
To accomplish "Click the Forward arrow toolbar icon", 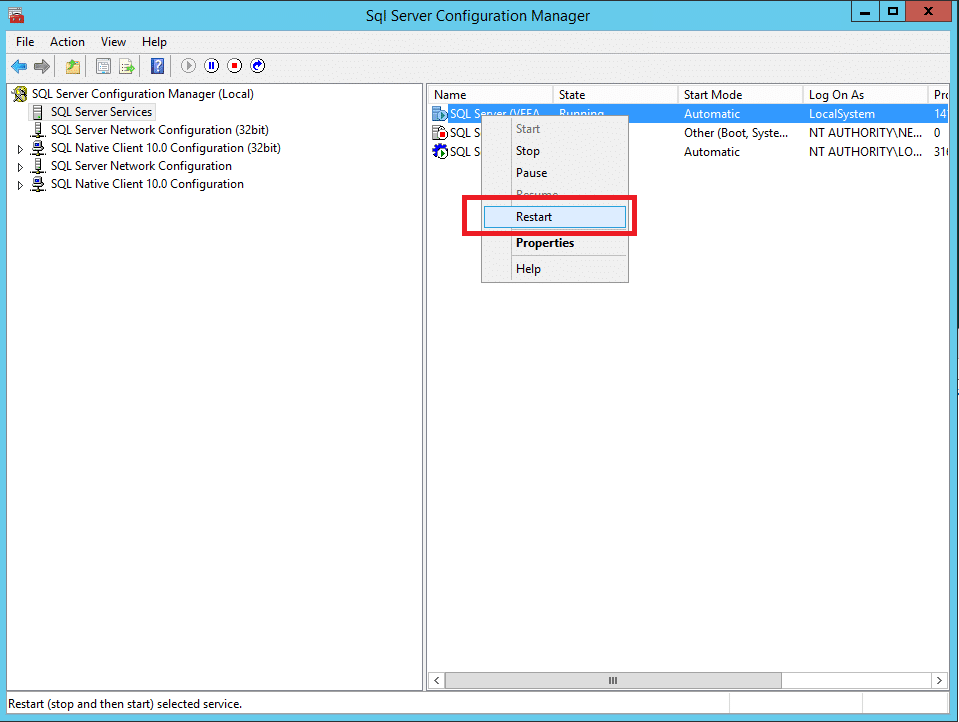I will (42, 66).
